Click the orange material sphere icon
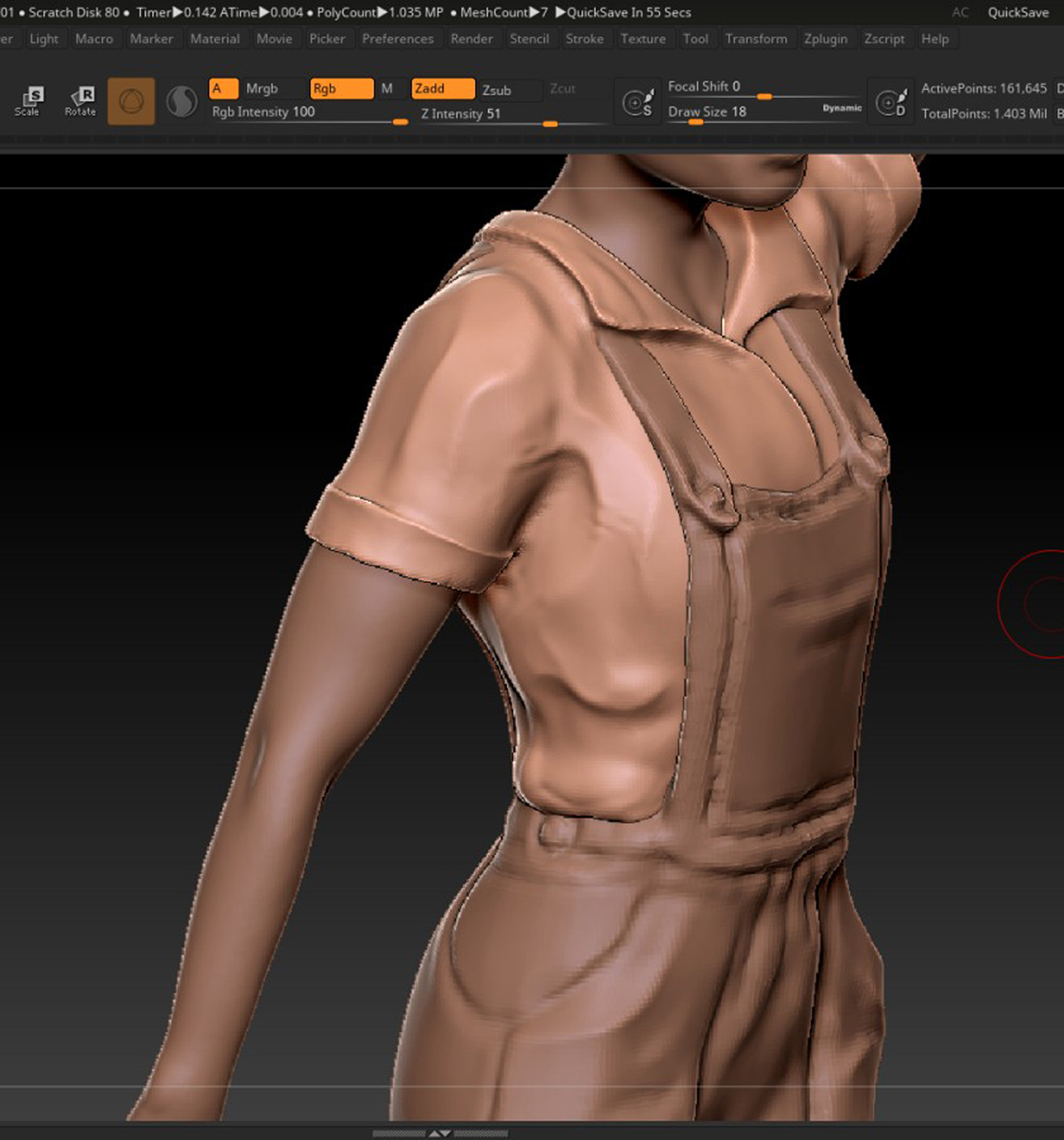1064x1140 pixels. pos(131,101)
